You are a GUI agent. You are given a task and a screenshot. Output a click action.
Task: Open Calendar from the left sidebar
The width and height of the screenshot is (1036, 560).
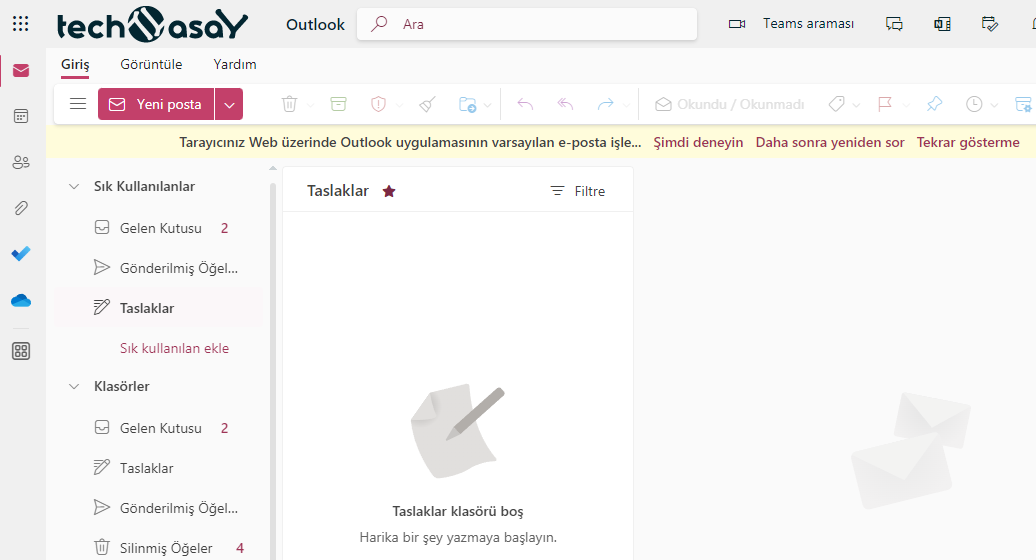(x=21, y=116)
